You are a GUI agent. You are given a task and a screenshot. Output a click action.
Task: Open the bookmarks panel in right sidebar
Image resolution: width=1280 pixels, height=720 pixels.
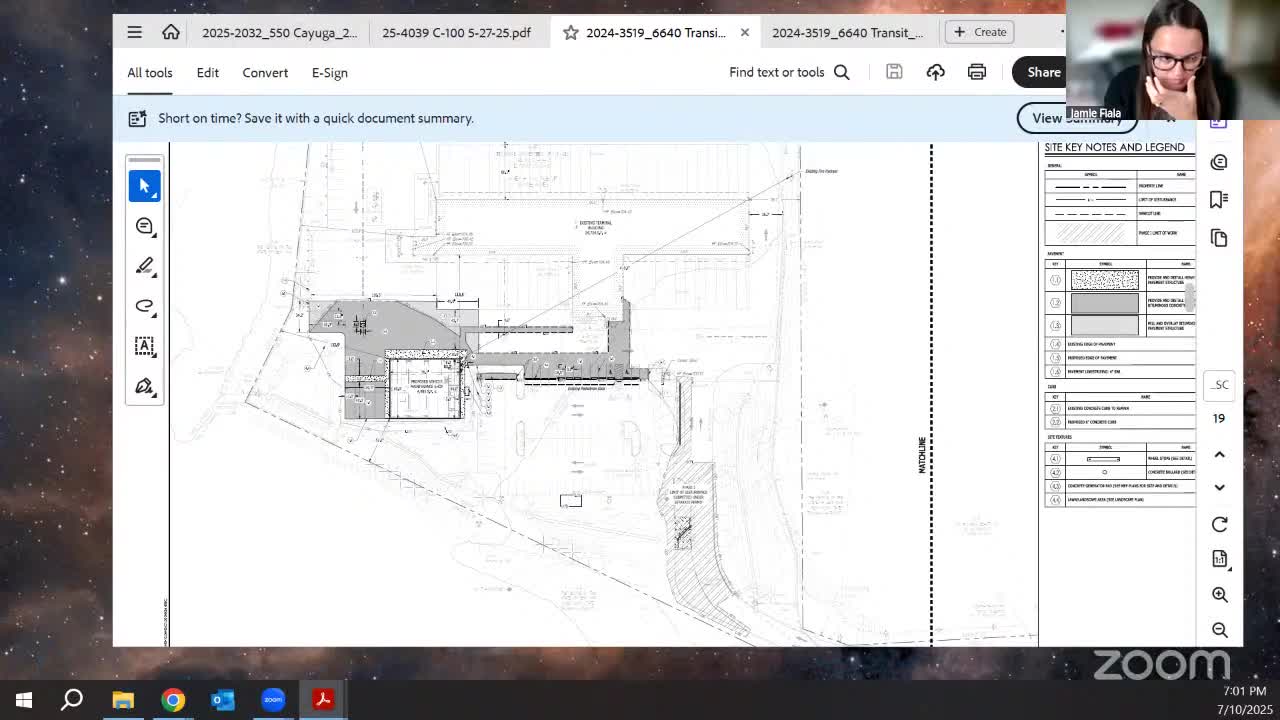pos(1219,199)
